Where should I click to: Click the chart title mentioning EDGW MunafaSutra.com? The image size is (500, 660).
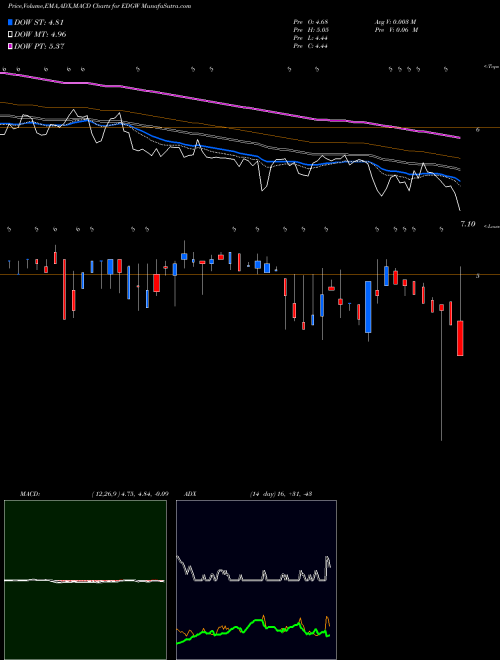(x=99, y=6)
